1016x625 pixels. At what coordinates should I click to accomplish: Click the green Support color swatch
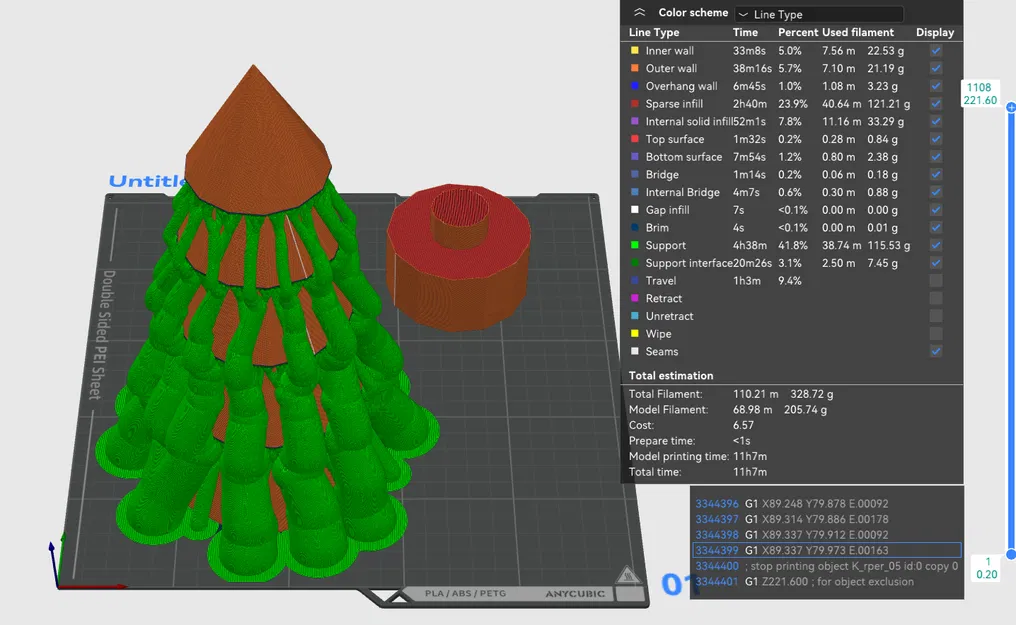click(634, 245)
